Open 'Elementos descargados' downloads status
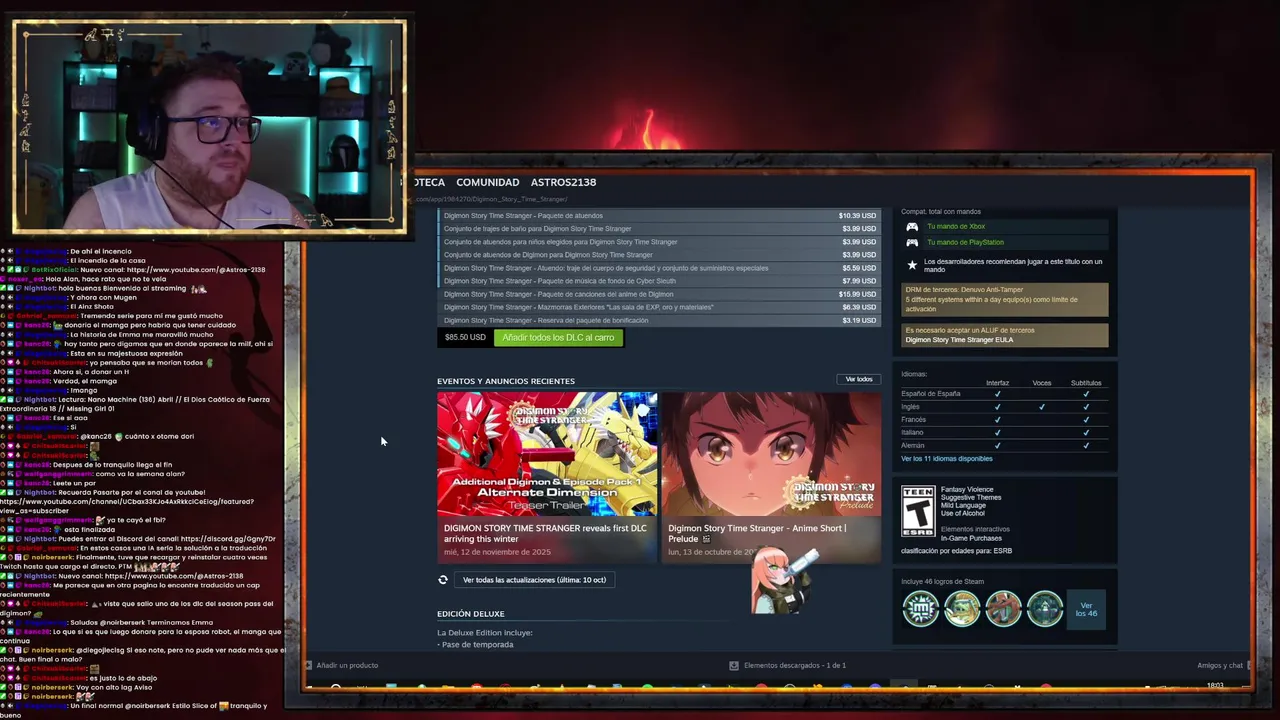Image resolution: width=1280 pixels, height=720 pixels. pyautogui.click(x=794, y=665)
